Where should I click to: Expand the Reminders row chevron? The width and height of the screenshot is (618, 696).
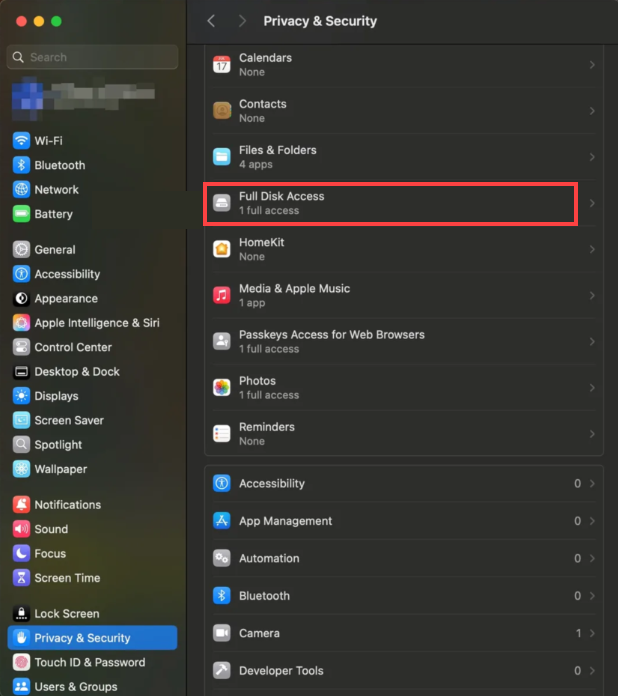click(x=592, y=434)
